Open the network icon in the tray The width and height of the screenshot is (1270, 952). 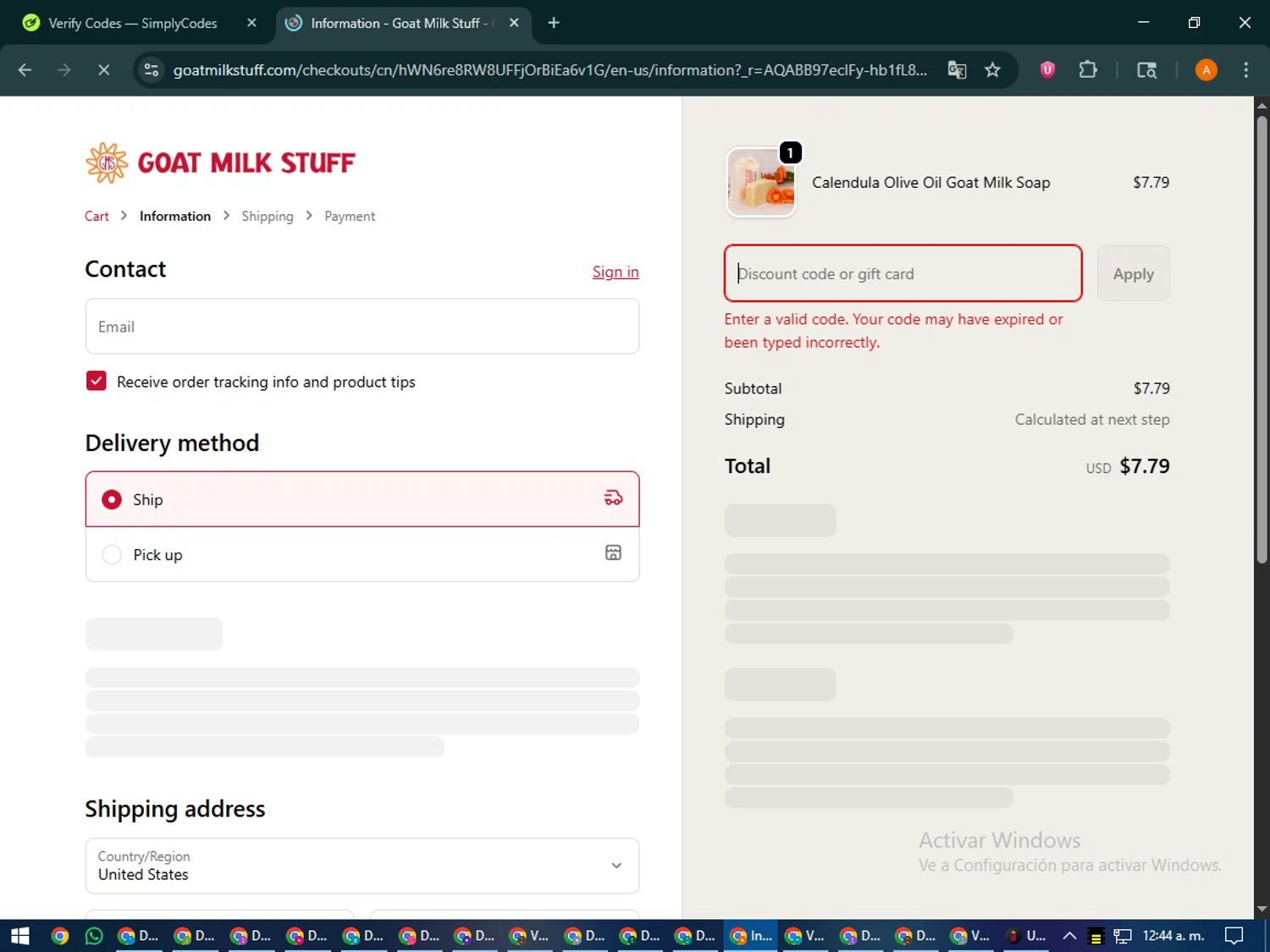click(1123, 936)
